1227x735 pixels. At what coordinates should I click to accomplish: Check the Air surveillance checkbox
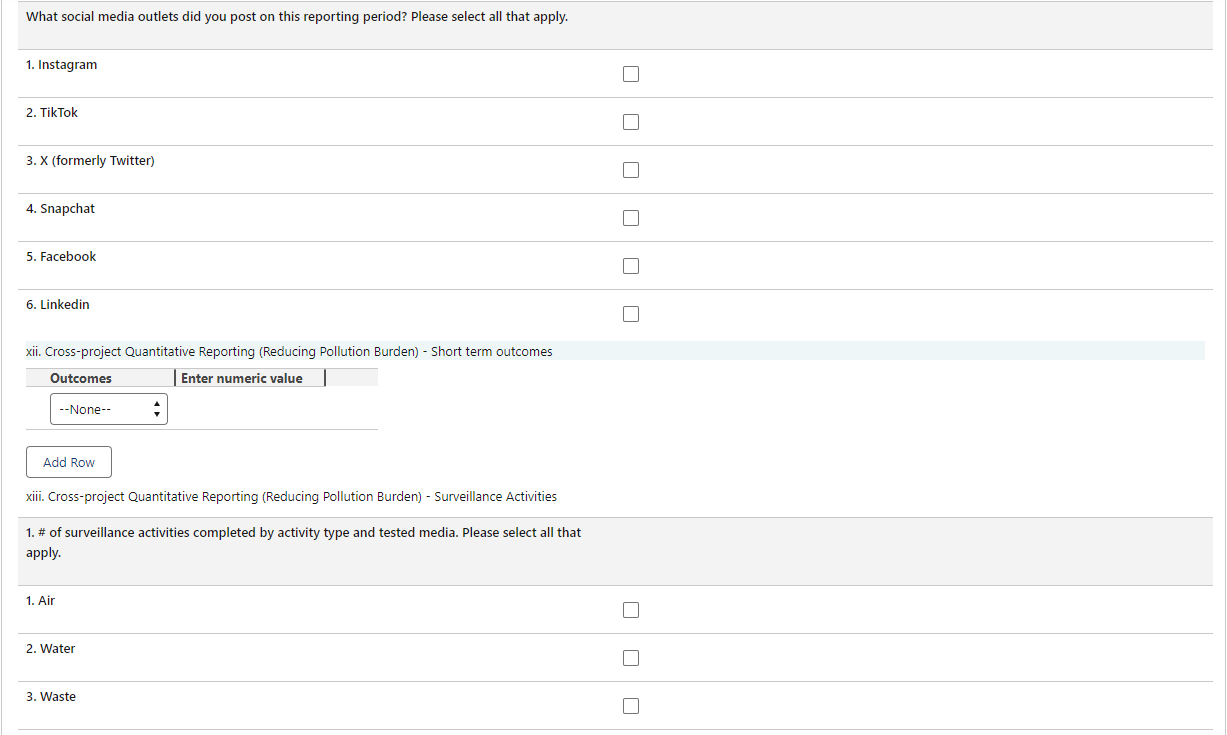(x=630, y=610)
